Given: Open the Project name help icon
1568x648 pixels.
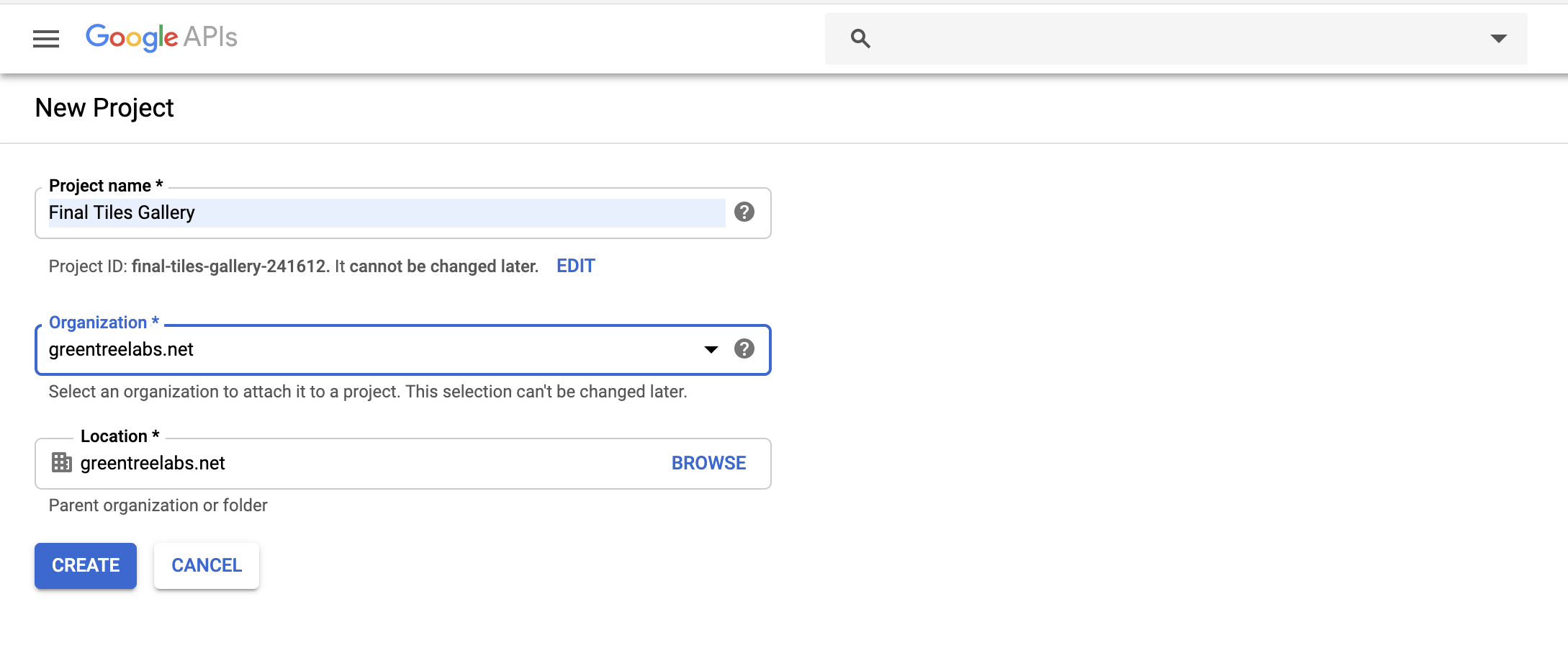Looking at the screenshot, I should 744,212.
